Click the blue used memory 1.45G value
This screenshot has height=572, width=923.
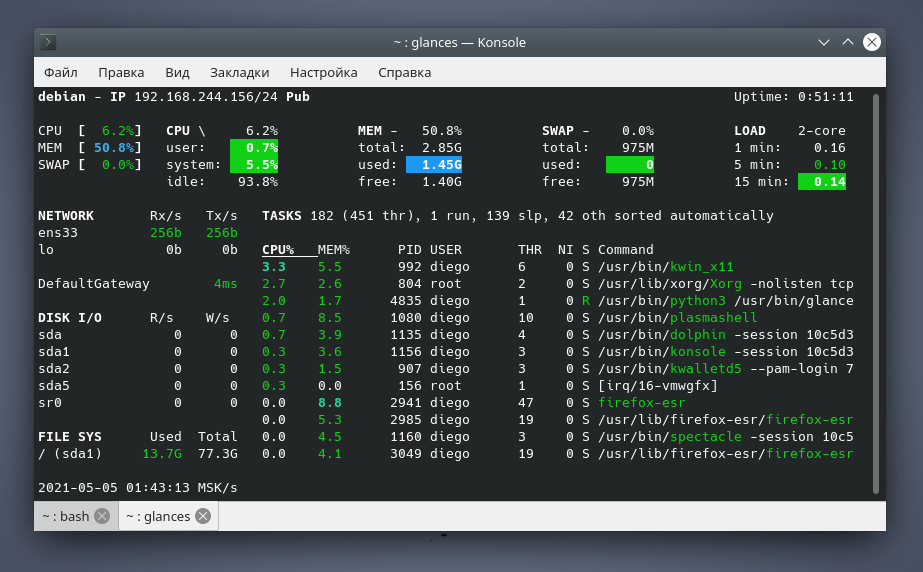(434, 165)
